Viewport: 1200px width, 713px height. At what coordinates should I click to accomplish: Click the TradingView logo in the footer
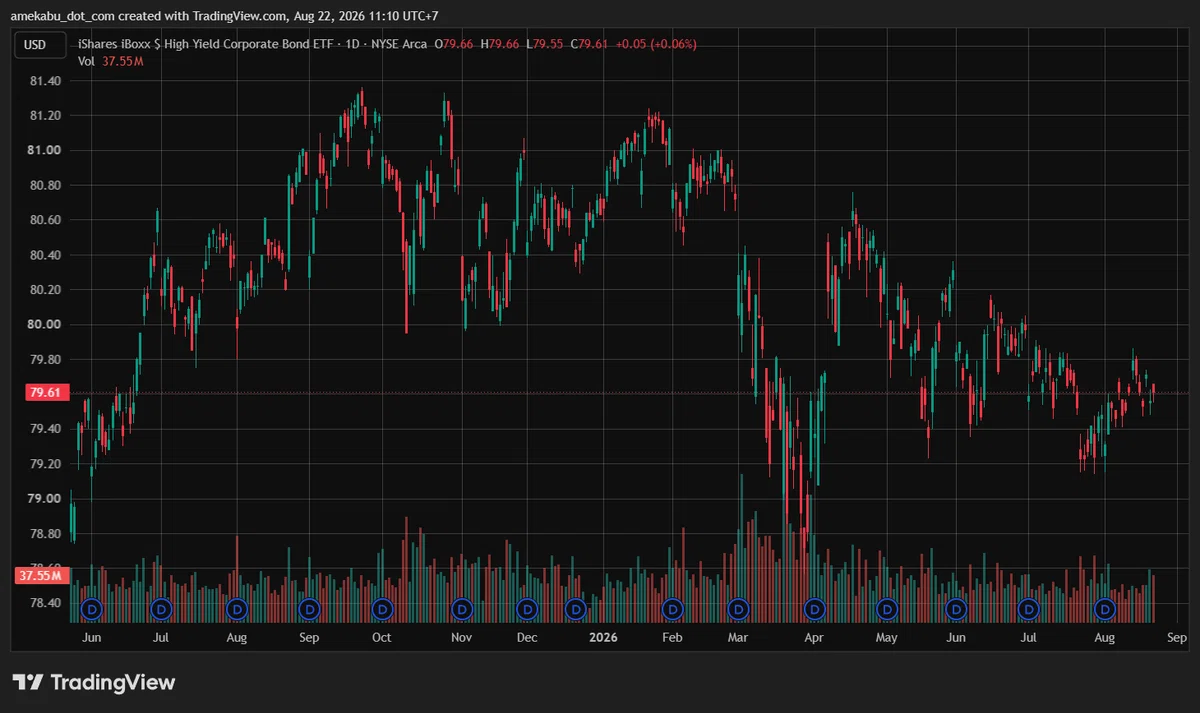click(x=94, y=683)
